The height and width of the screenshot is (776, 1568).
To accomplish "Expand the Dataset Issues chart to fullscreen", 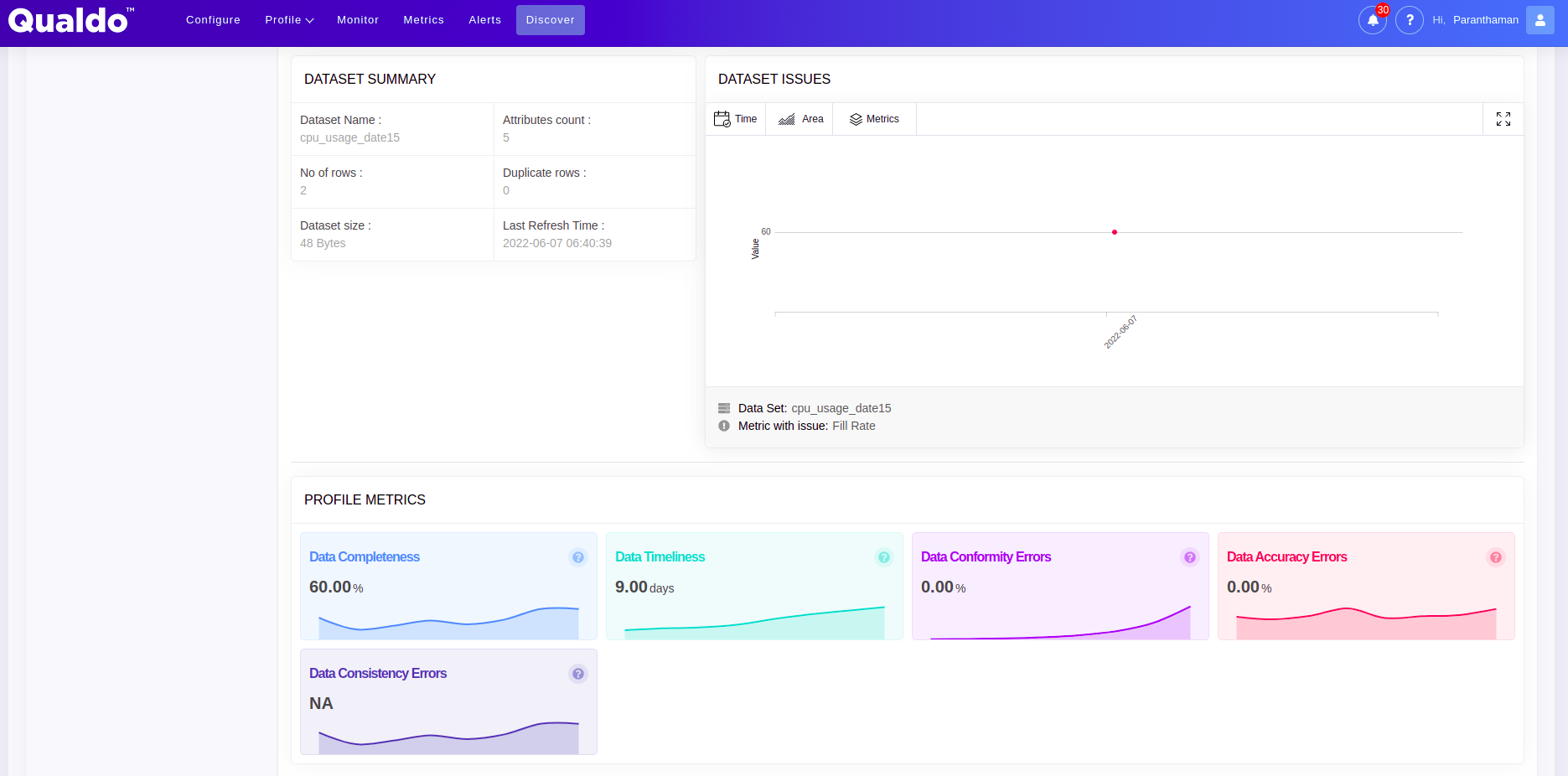I will 1503,119.
